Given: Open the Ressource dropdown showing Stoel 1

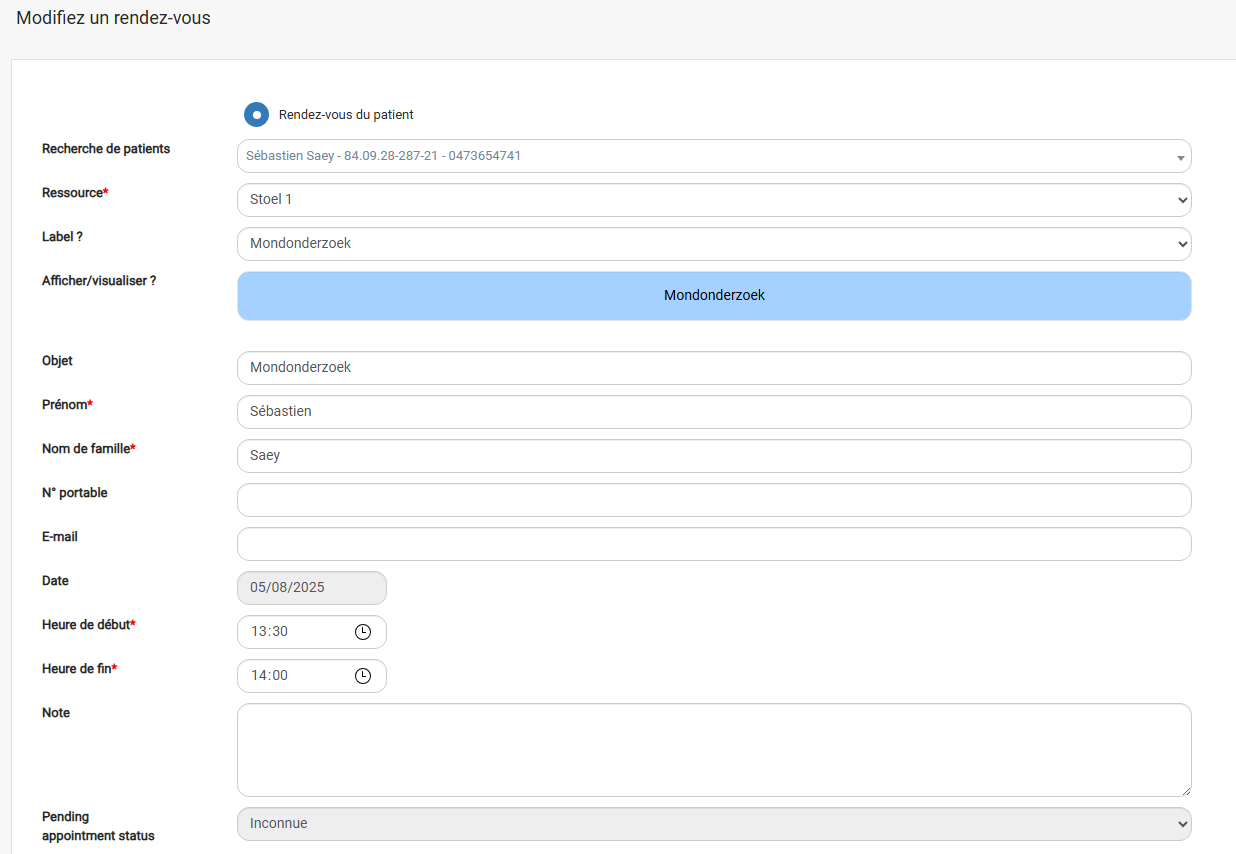Looking at the screenshot, I should coord(713,200).
